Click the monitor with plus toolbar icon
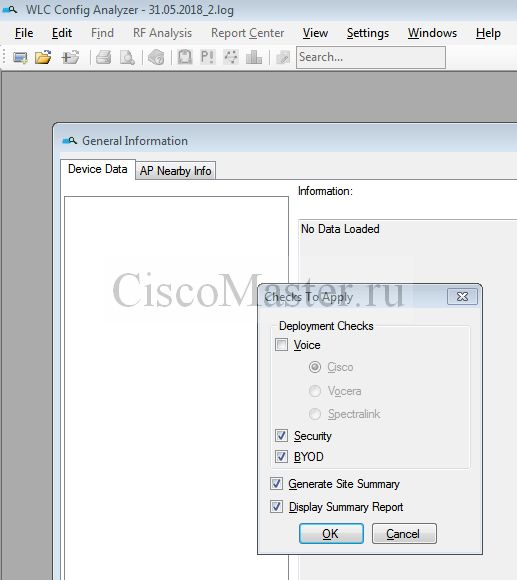This screenshot has height=580, width=517. [x=20, y=57]
